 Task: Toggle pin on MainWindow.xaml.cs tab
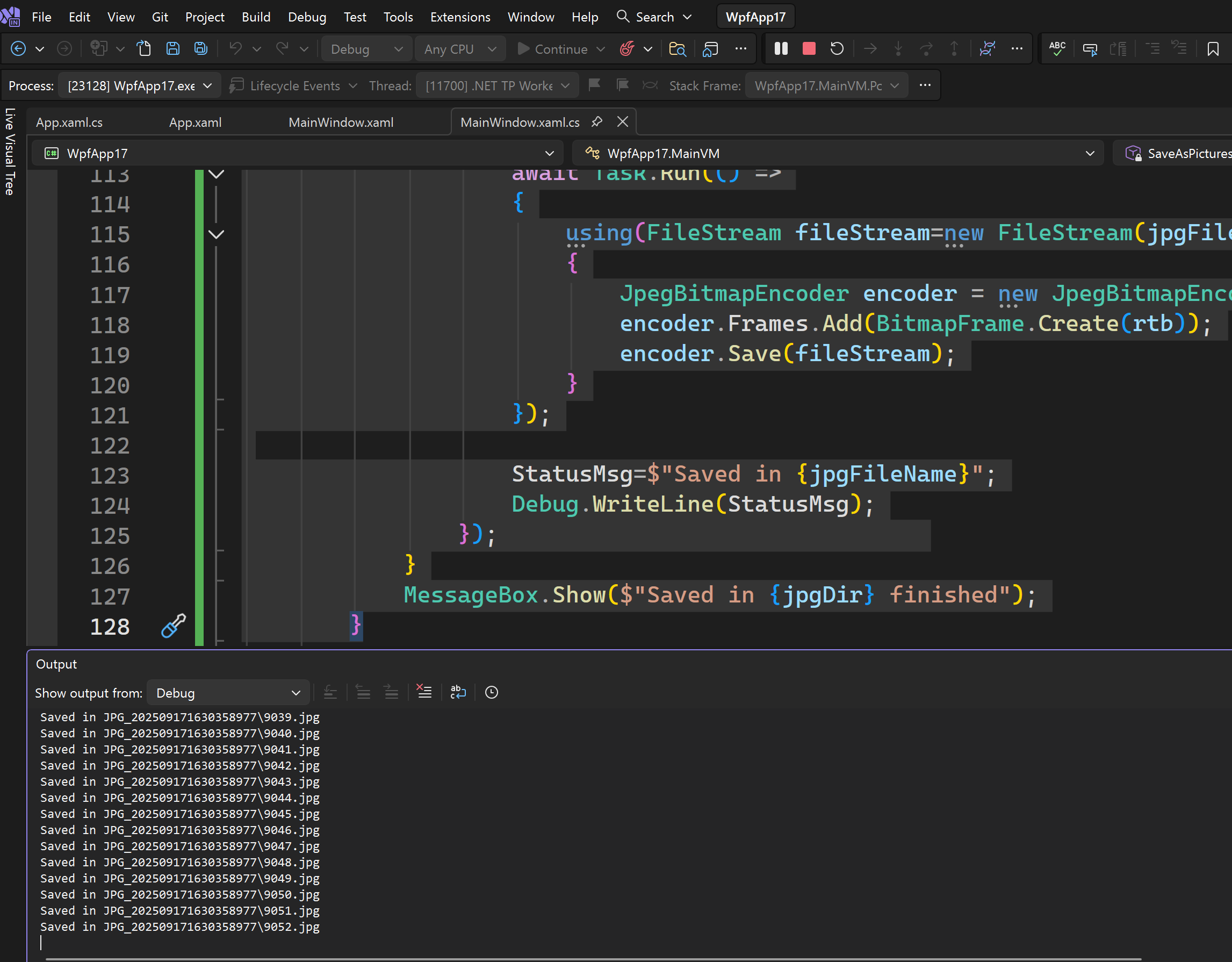pyautogui.click(x=597, y=122)
